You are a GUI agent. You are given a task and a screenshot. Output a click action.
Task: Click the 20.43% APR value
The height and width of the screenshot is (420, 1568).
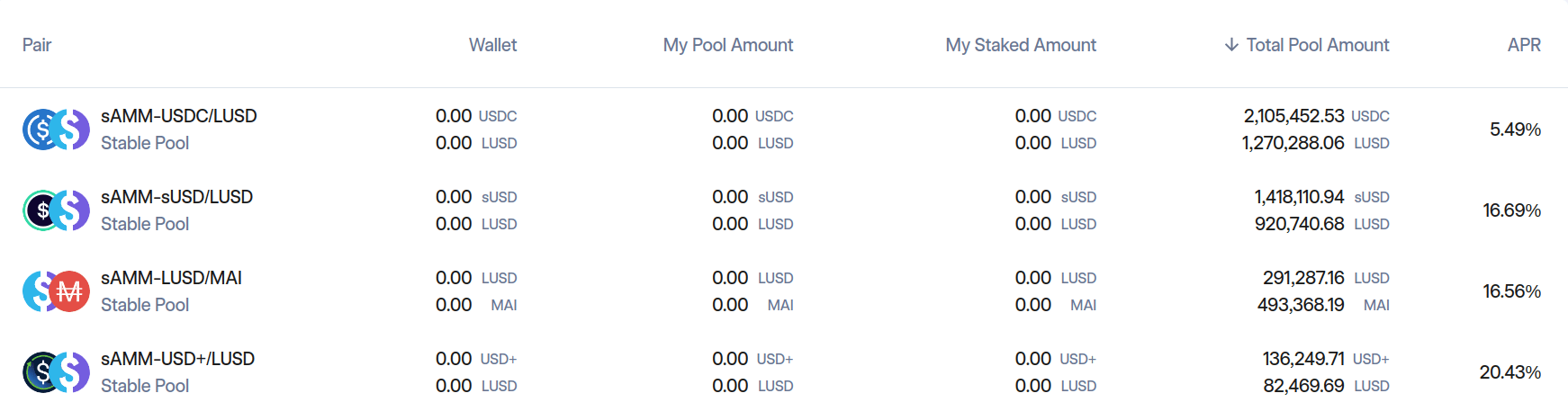1509,372
